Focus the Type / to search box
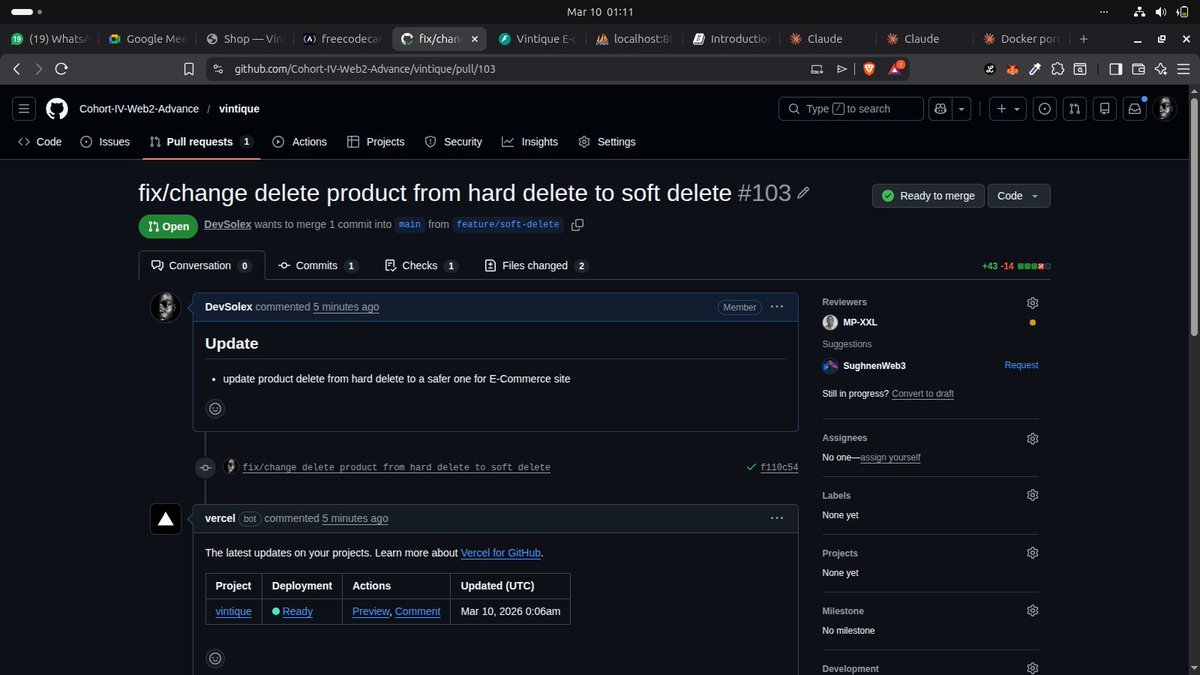This screenshot has height=675, width=1200. click(851, 108)
